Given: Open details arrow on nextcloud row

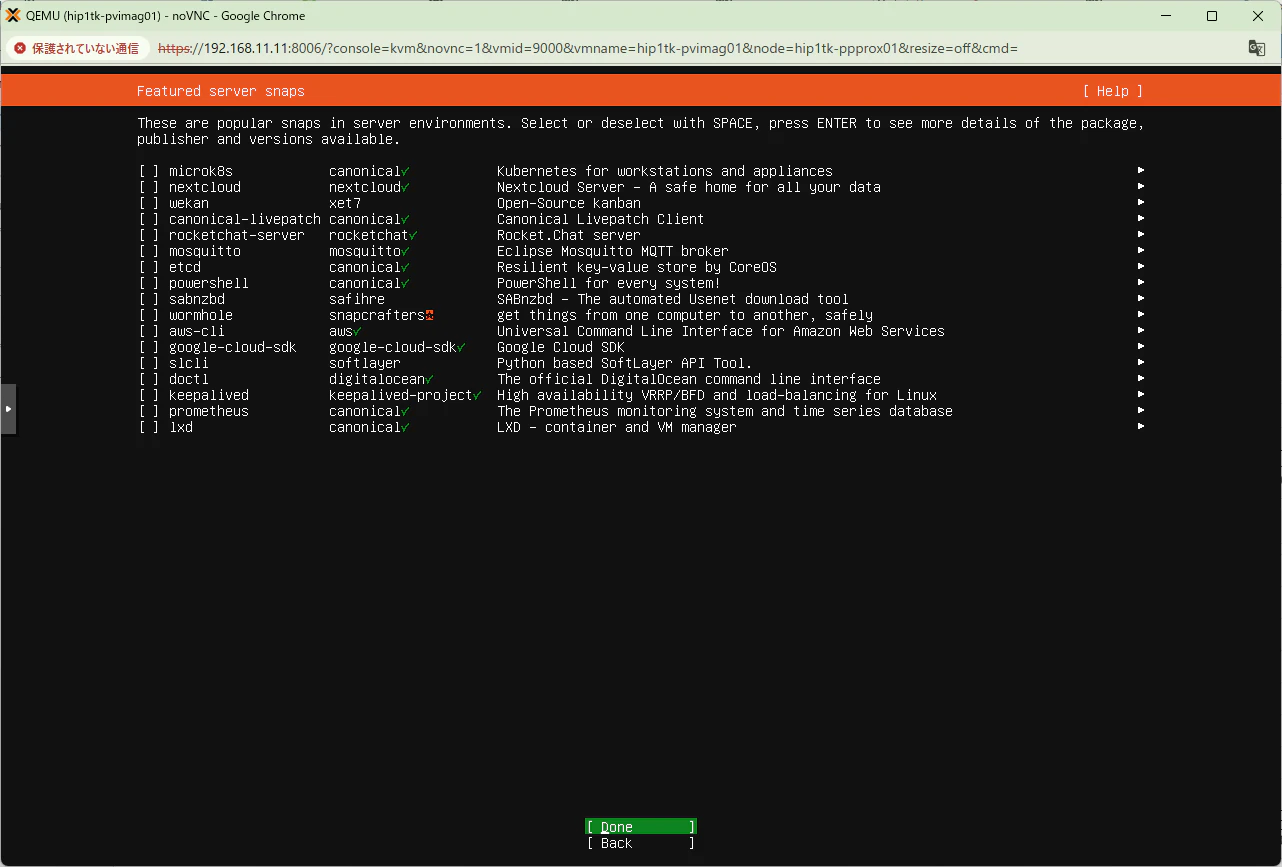Looking at the screenshot, I should pyautogui.click(x=1141, y=187).
